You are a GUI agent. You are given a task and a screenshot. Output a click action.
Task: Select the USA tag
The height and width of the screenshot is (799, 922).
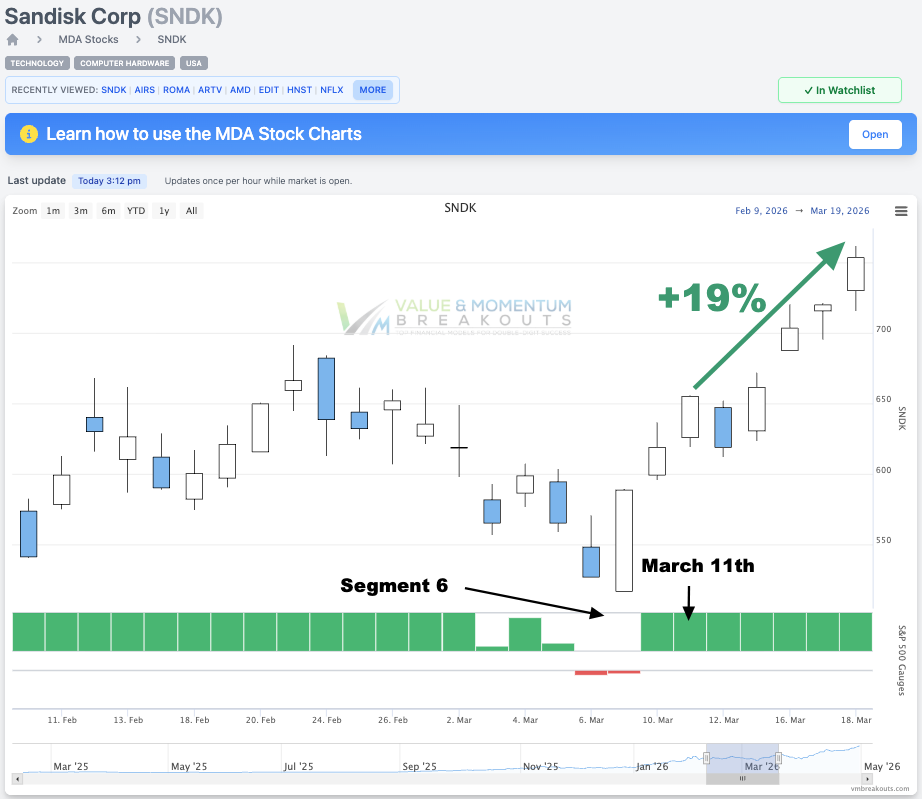click(x=193, y=63)
